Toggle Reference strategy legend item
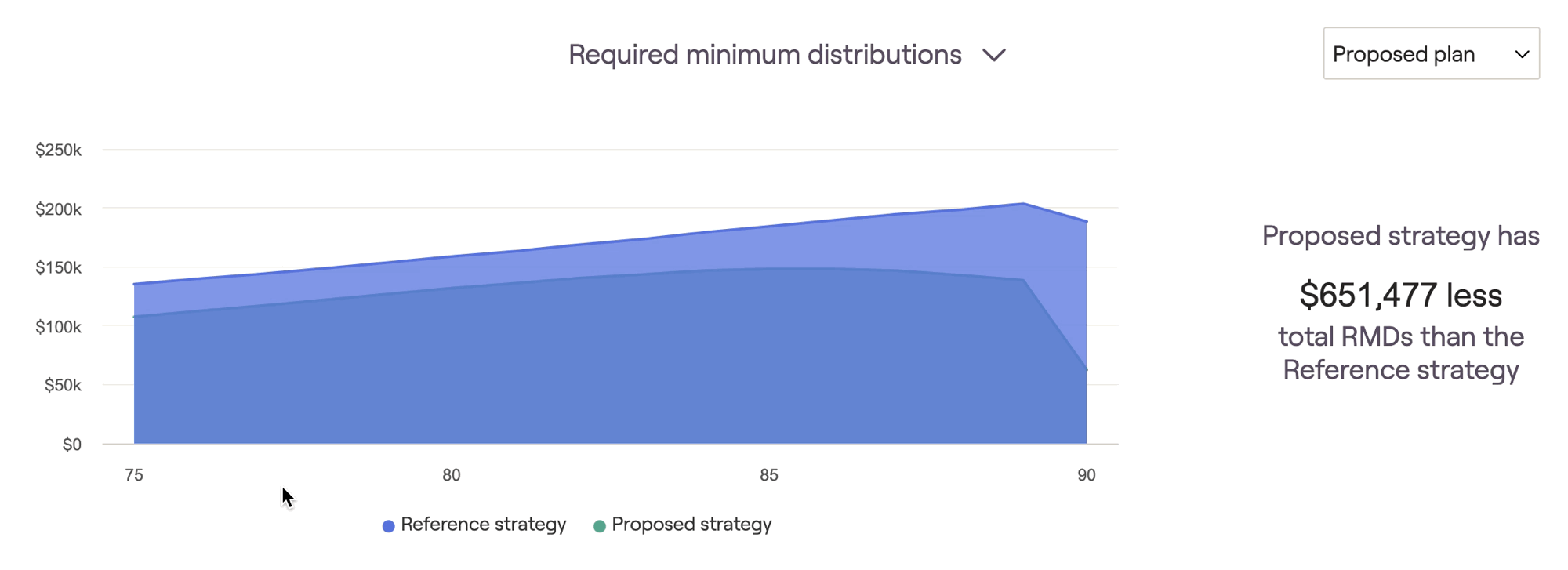 tap(483, 525)
